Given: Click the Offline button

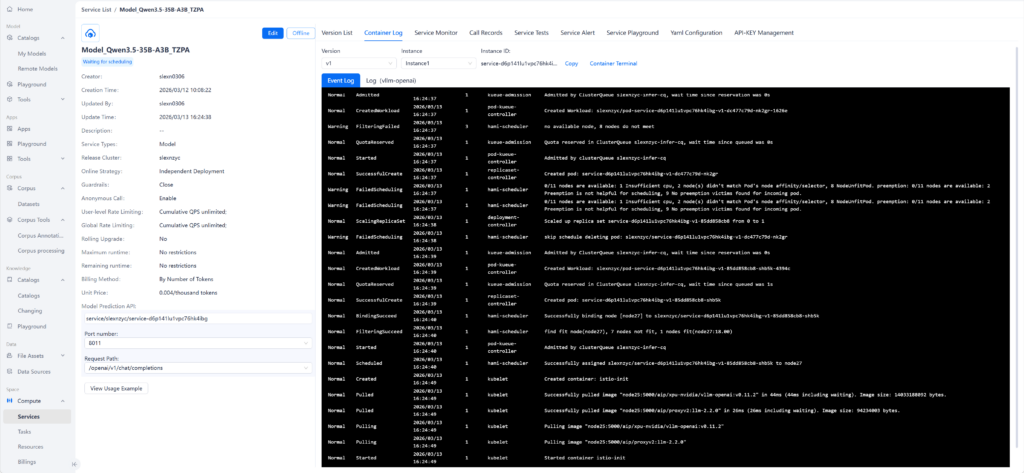Looking at the screenshot, I should click(x=300, y=33).
